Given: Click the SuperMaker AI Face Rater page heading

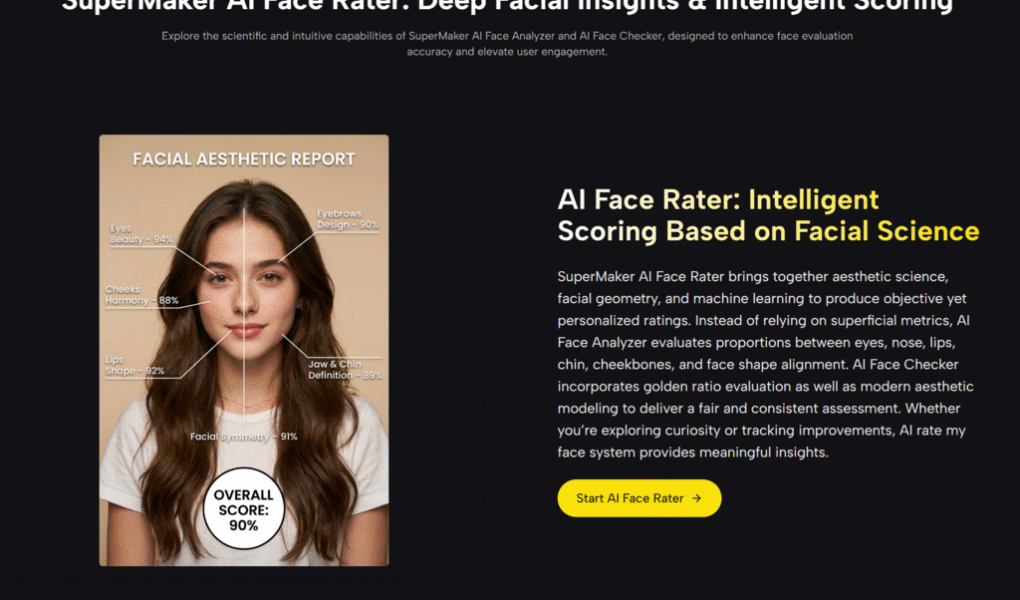Looking at the screenshot, I should tap(510, 6).
